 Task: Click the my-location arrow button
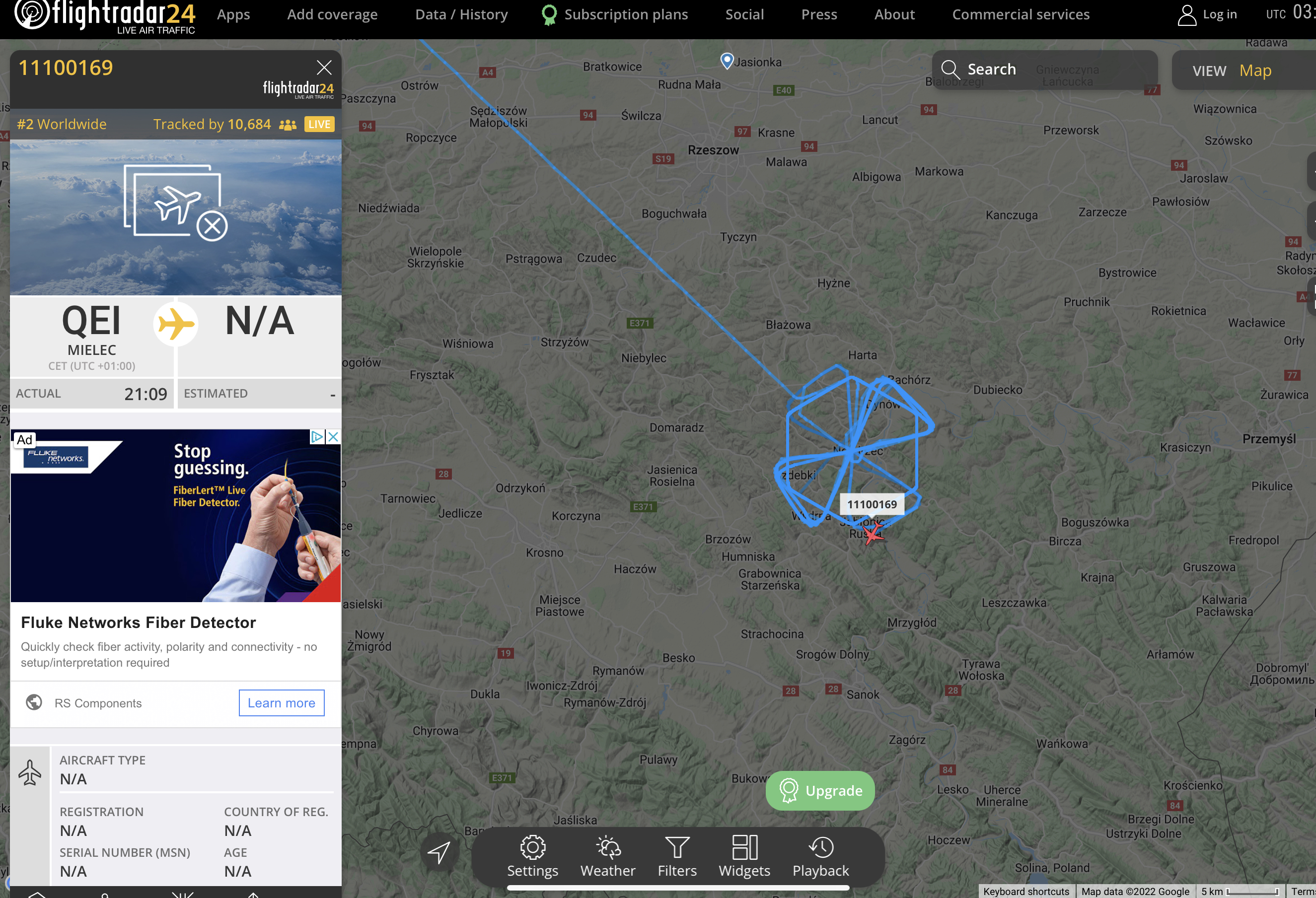click(x=439, y=852)
